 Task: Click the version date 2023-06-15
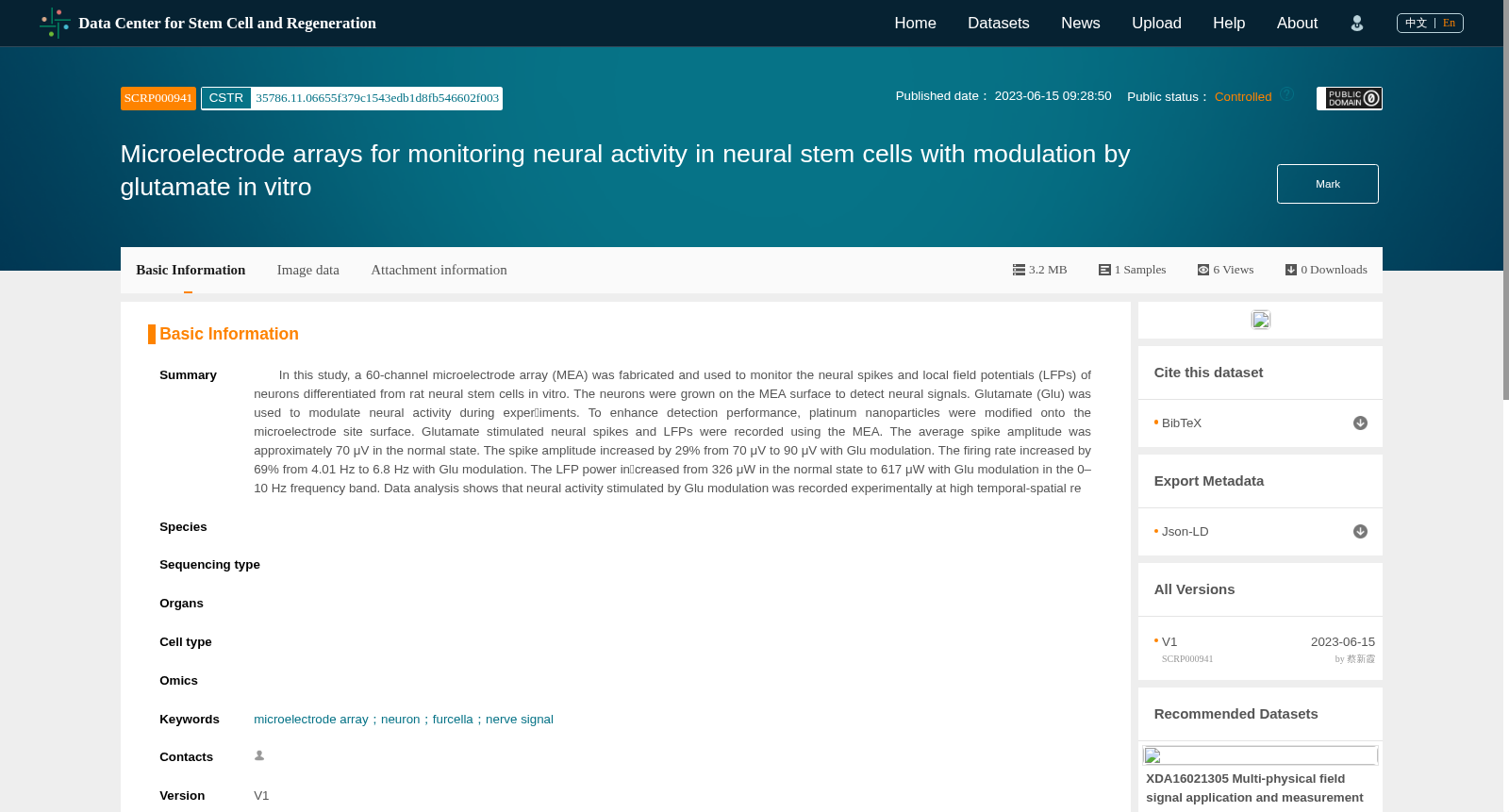[x=1342, y=641]
